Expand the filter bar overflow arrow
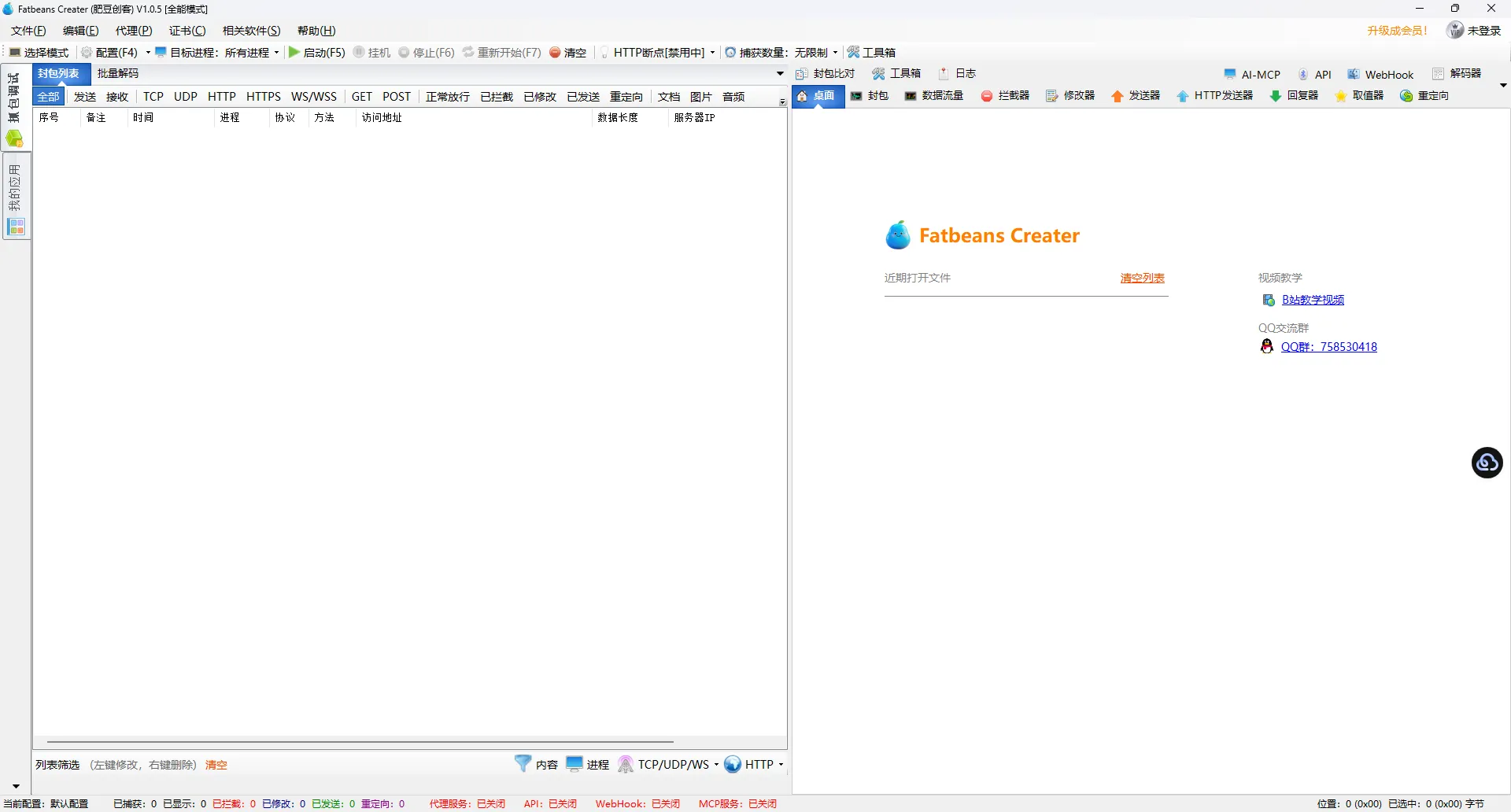Image resolution: width=1511 pixels, height=812 pixels. [781, 102]
